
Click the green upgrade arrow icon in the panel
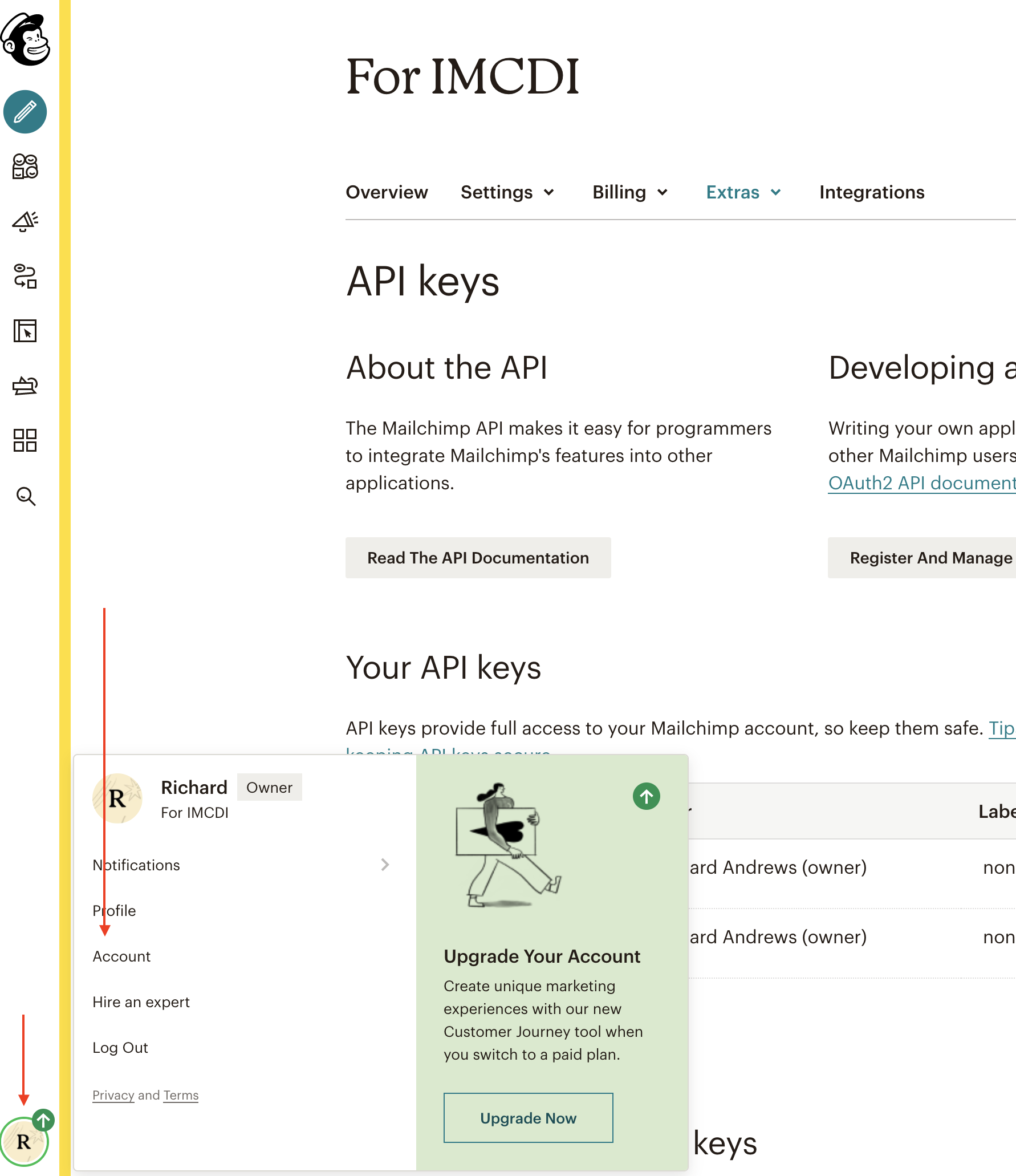tap(647, 796)
